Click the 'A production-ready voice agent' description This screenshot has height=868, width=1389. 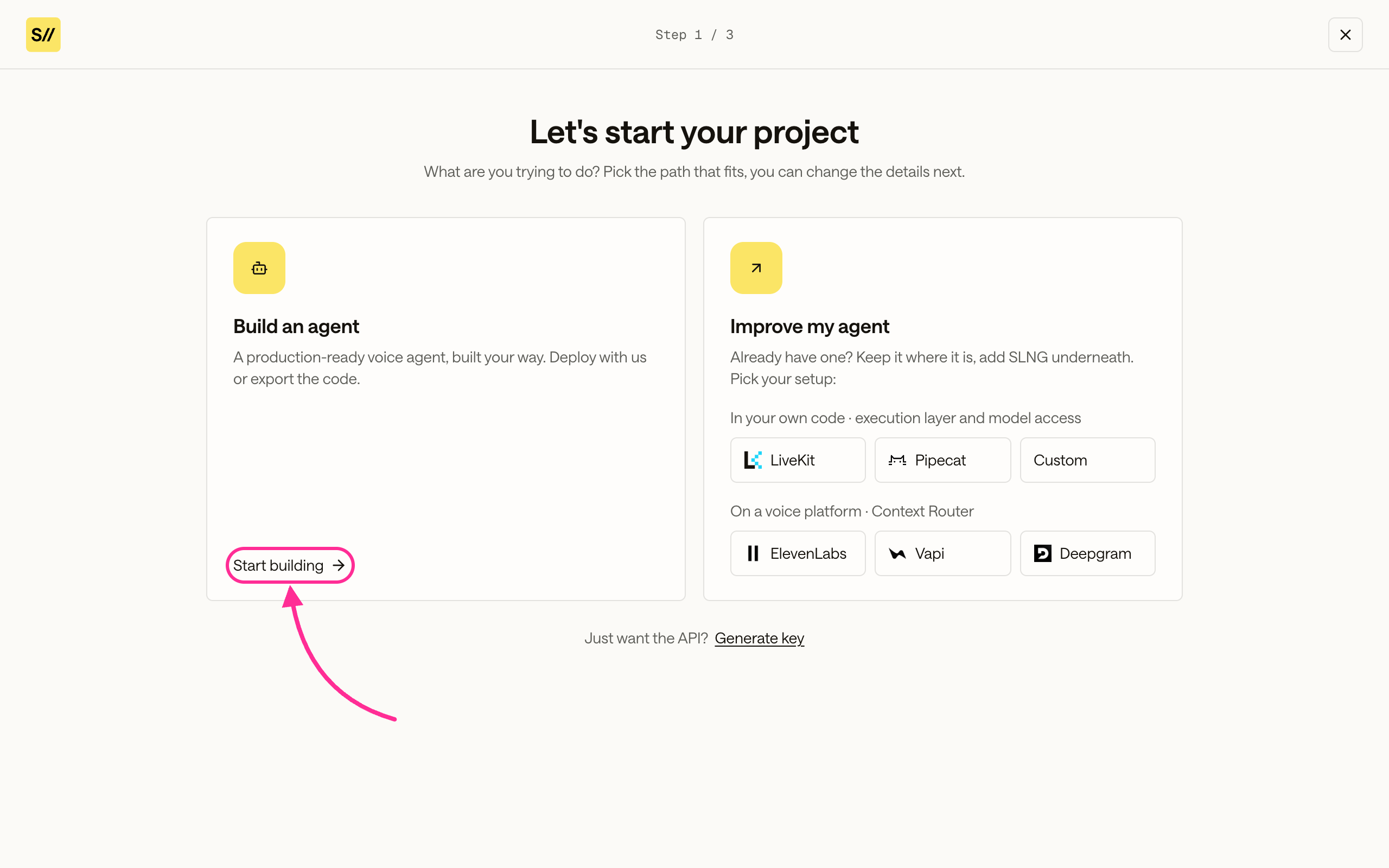click(439, 368)
